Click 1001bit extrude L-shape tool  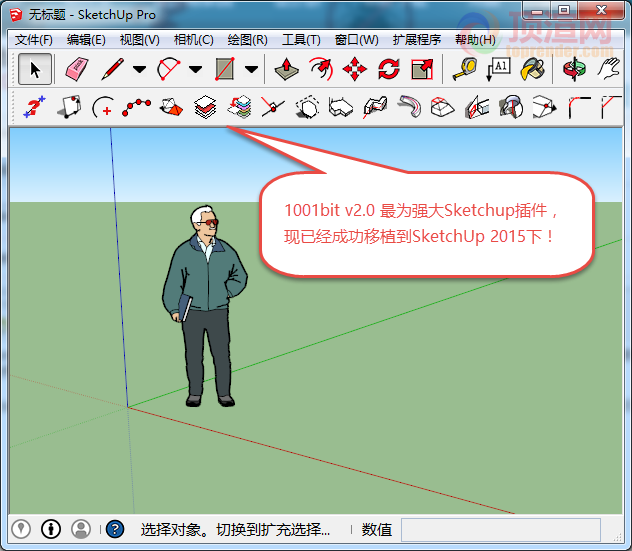pos(341,107)
